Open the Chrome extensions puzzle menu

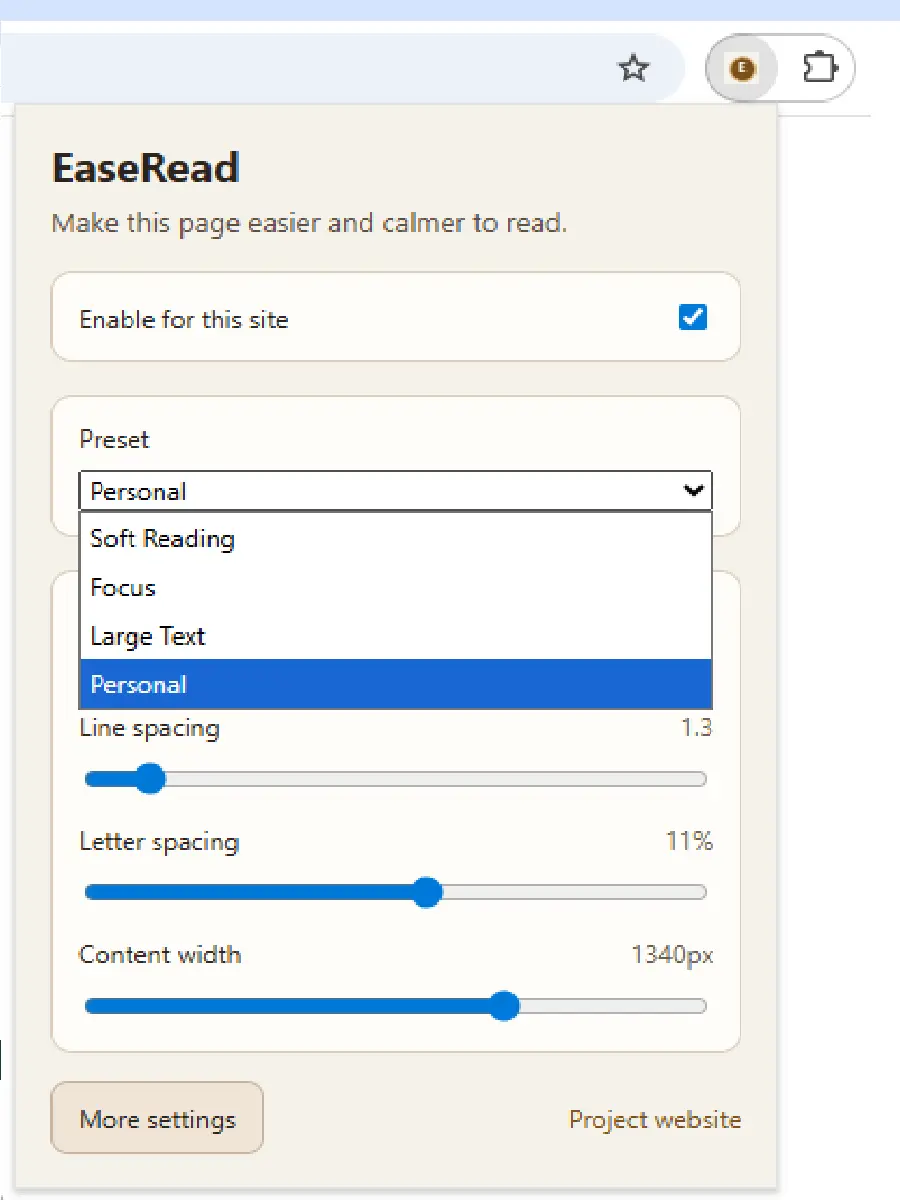[x=820, y=67]
